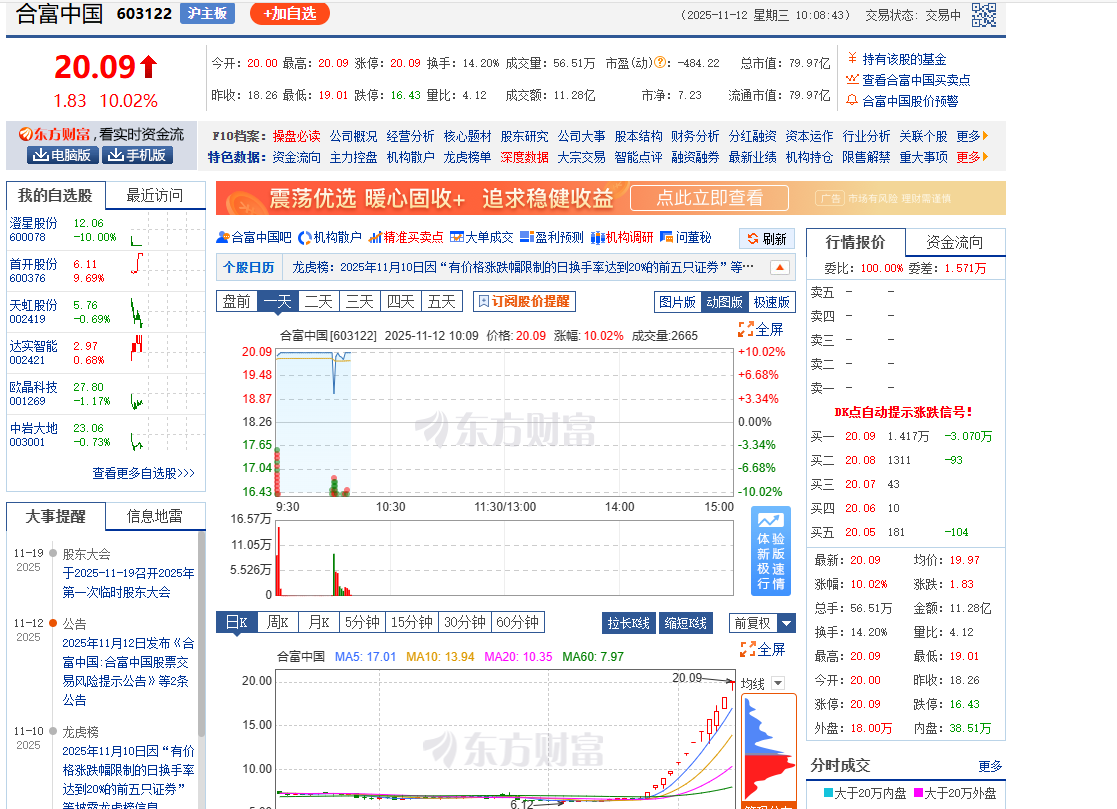1117x809 pixels.
Task: Click the 震荡优选 ad 点此立即查看 button
Action: tap(709, 198)
